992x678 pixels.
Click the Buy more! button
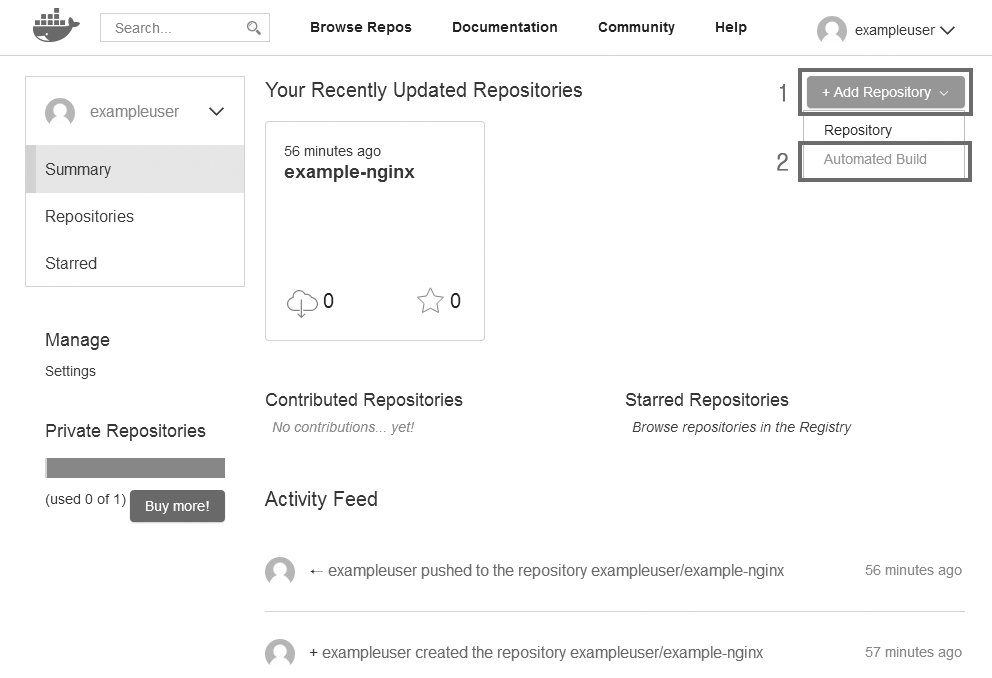tap(177, 506)
